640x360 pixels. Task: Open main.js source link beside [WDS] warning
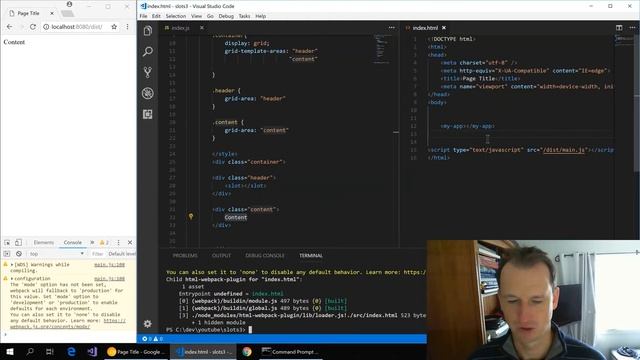109,265
